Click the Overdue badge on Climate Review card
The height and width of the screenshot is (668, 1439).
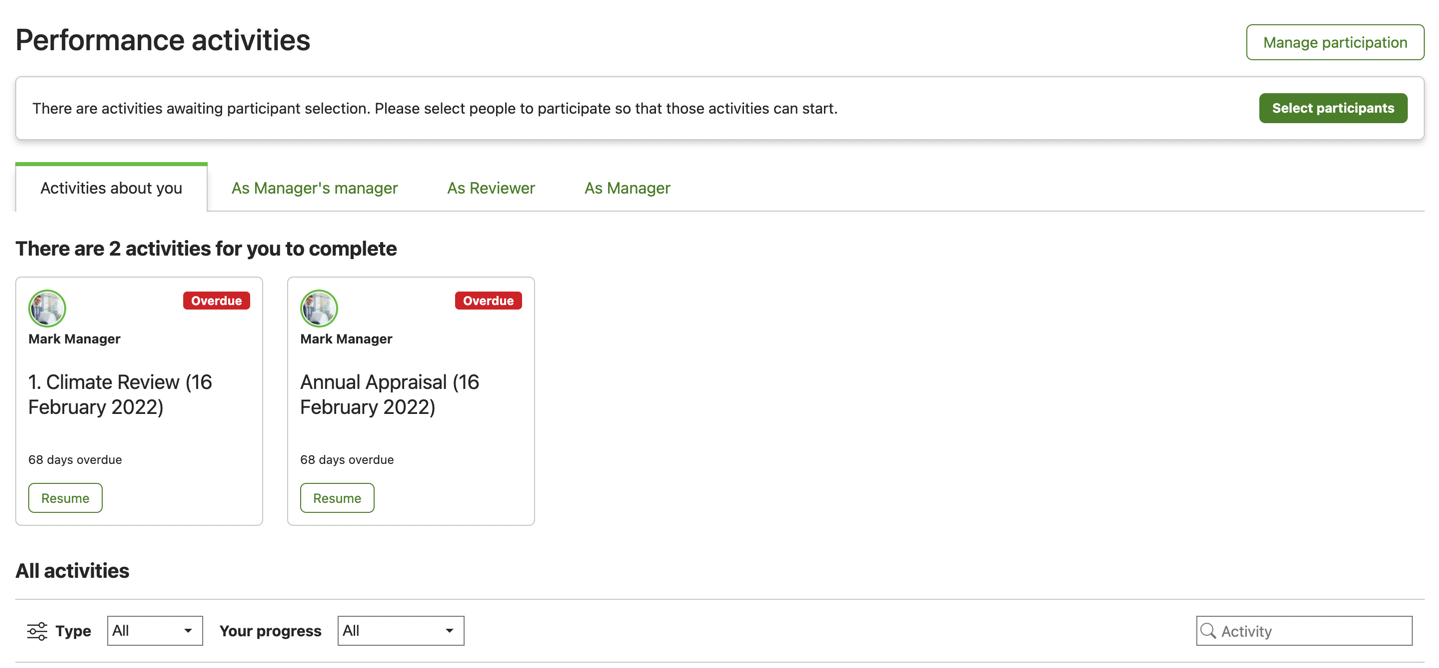216,301
